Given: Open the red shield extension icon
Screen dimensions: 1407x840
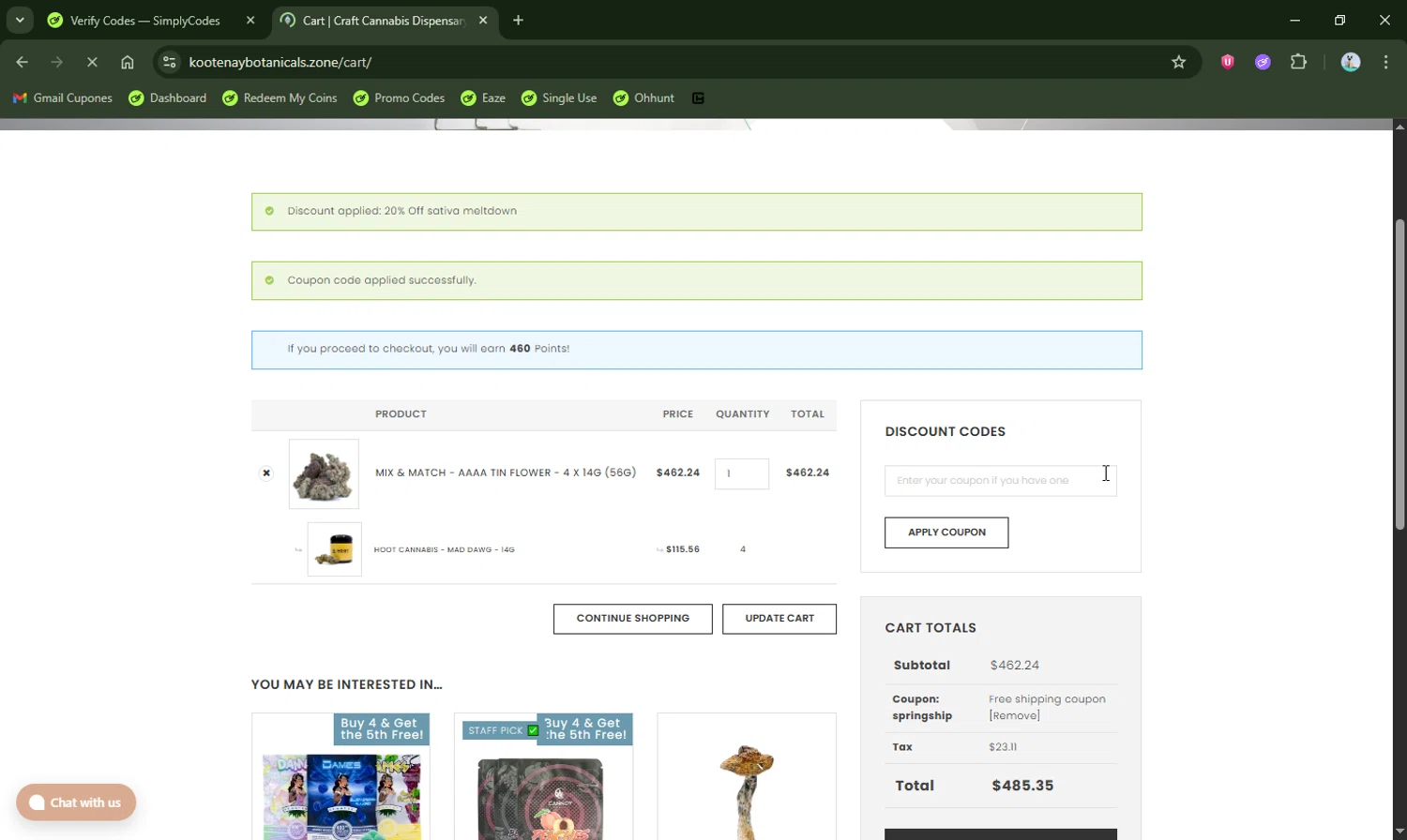Looking at the screenshot, I should 1227,62.
